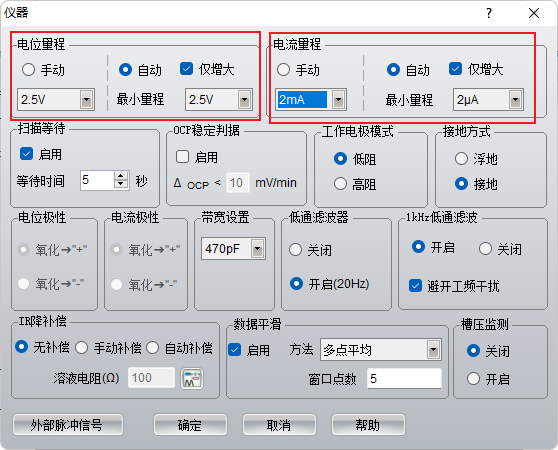The height and width of the screenshot is (450, 558).
Task: Select 自动补偿 IR compensation option
Action: click(x=152, y=348)
